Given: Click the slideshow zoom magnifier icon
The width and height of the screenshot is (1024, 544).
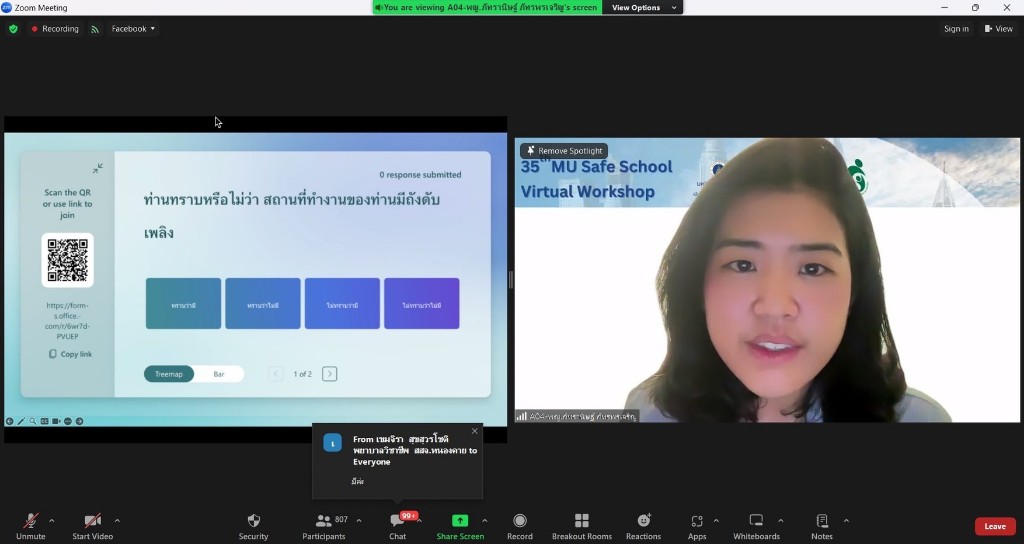Looking at the screenshot, I should [33, 421].
